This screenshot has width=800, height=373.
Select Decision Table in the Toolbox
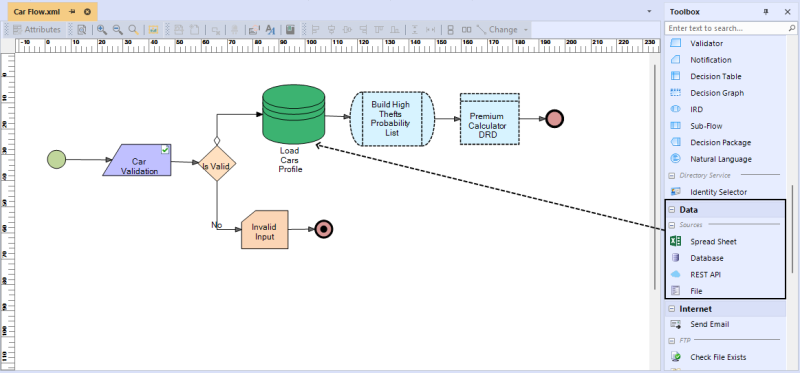716,77
